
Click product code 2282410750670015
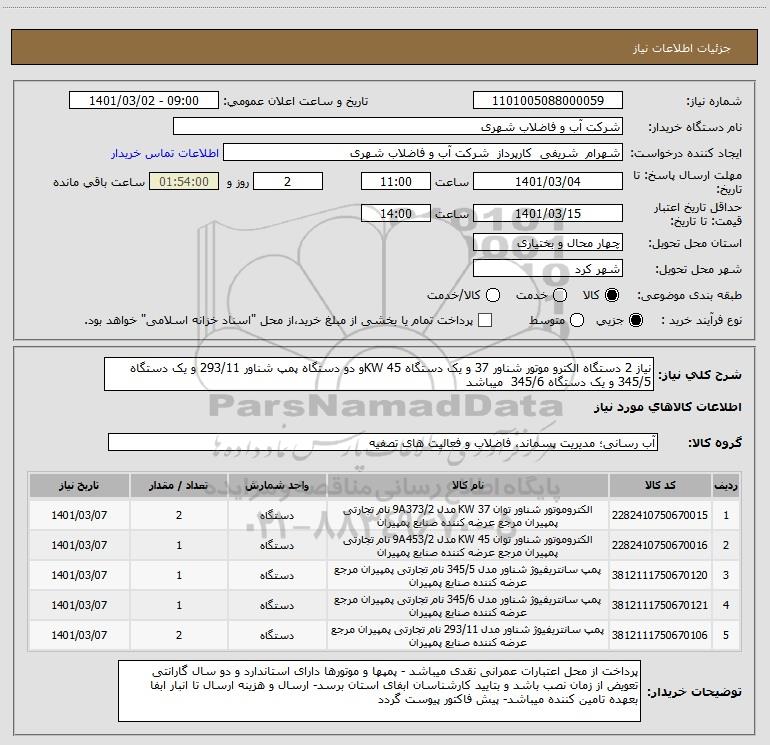660,516
